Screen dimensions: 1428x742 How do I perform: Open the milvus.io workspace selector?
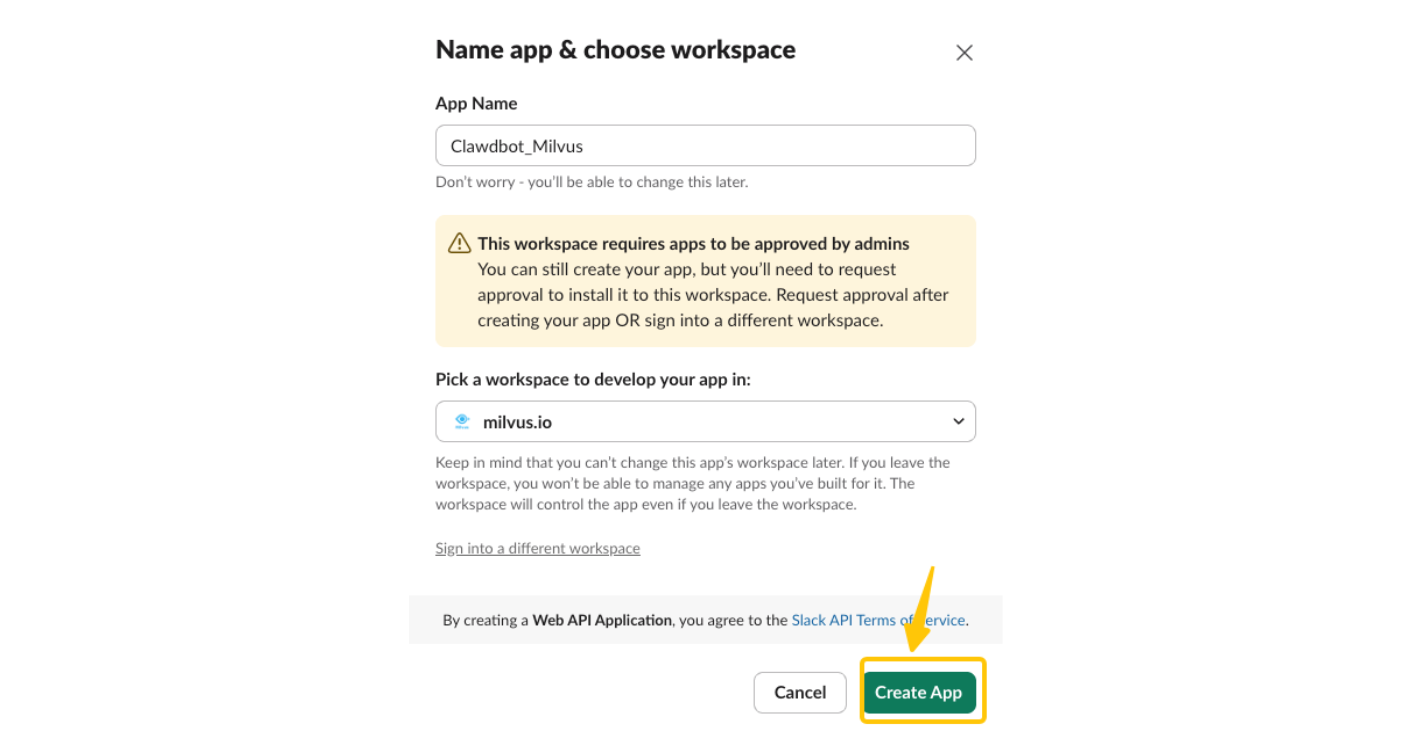tap(705, 422)
